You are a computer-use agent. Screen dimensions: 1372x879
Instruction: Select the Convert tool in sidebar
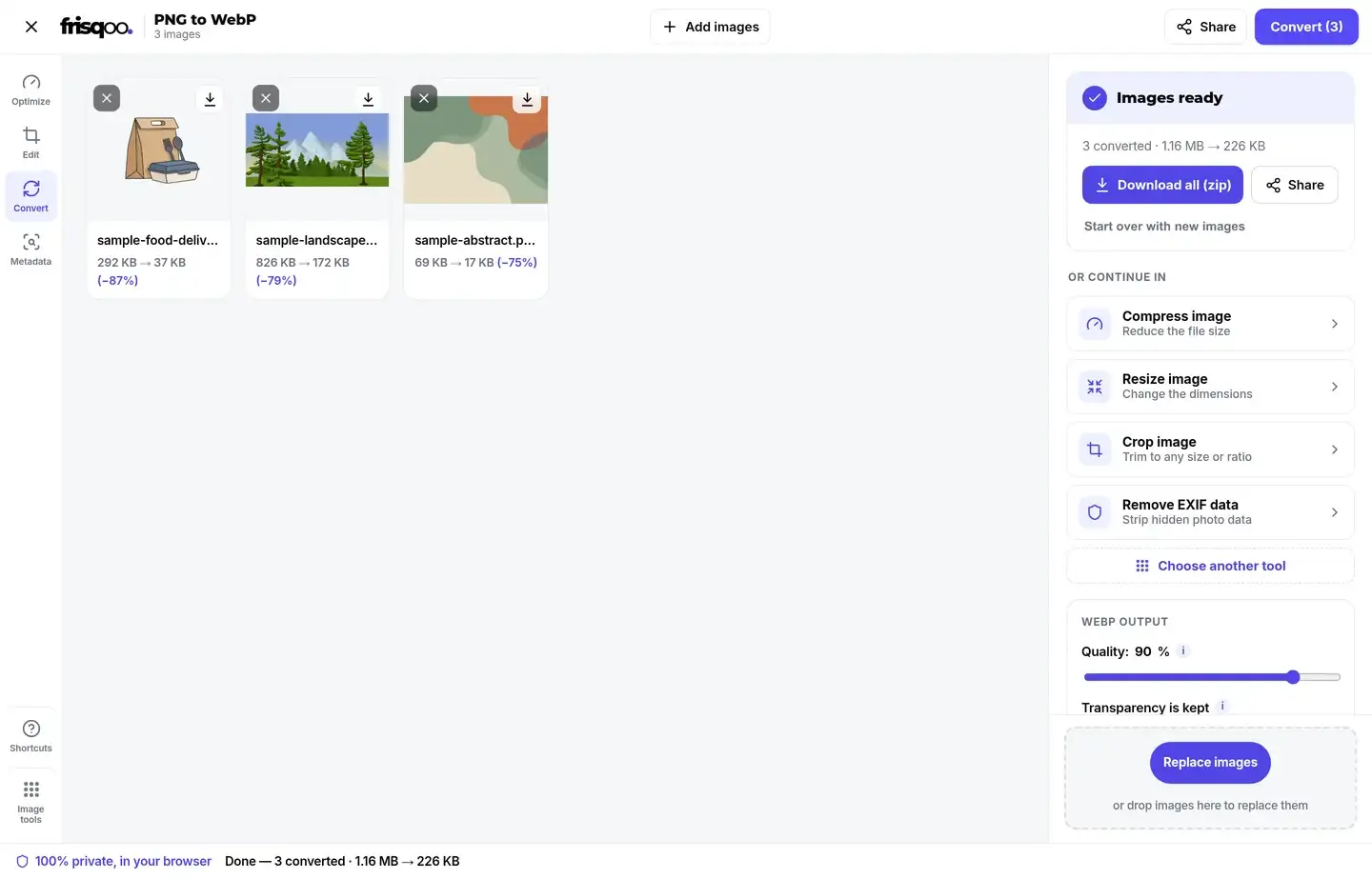coord(31,196)
